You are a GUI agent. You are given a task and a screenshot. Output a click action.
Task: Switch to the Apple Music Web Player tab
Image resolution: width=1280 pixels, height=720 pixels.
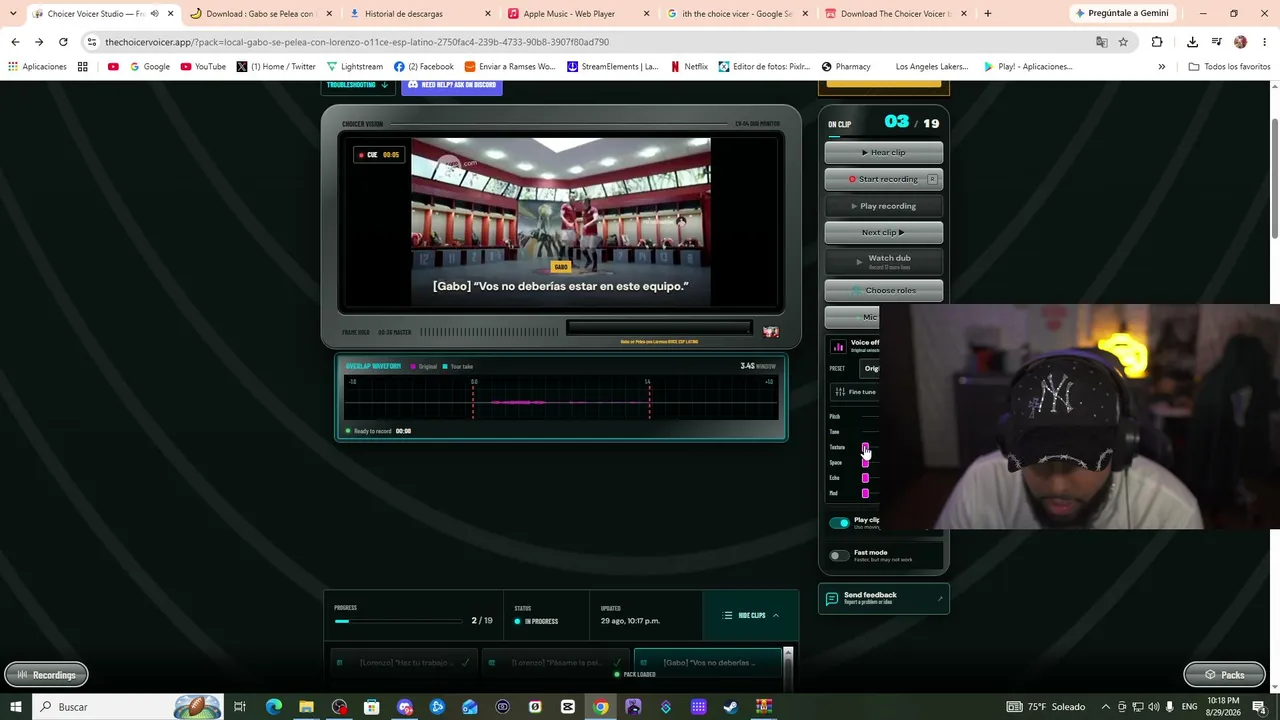(580, 14)
